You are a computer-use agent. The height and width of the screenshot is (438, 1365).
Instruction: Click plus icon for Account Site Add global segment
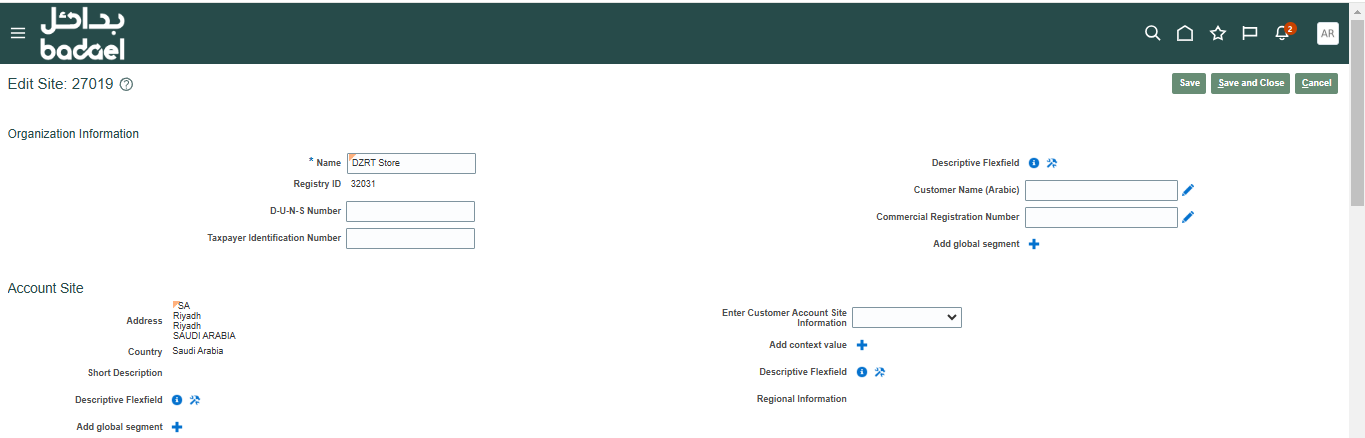point(177,427)
